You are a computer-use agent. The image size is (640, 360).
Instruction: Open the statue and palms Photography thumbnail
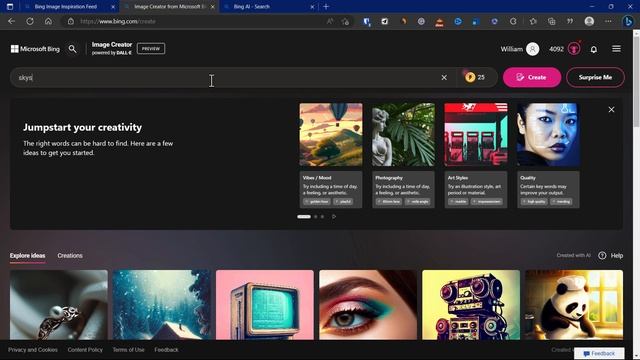coord(403,135)
